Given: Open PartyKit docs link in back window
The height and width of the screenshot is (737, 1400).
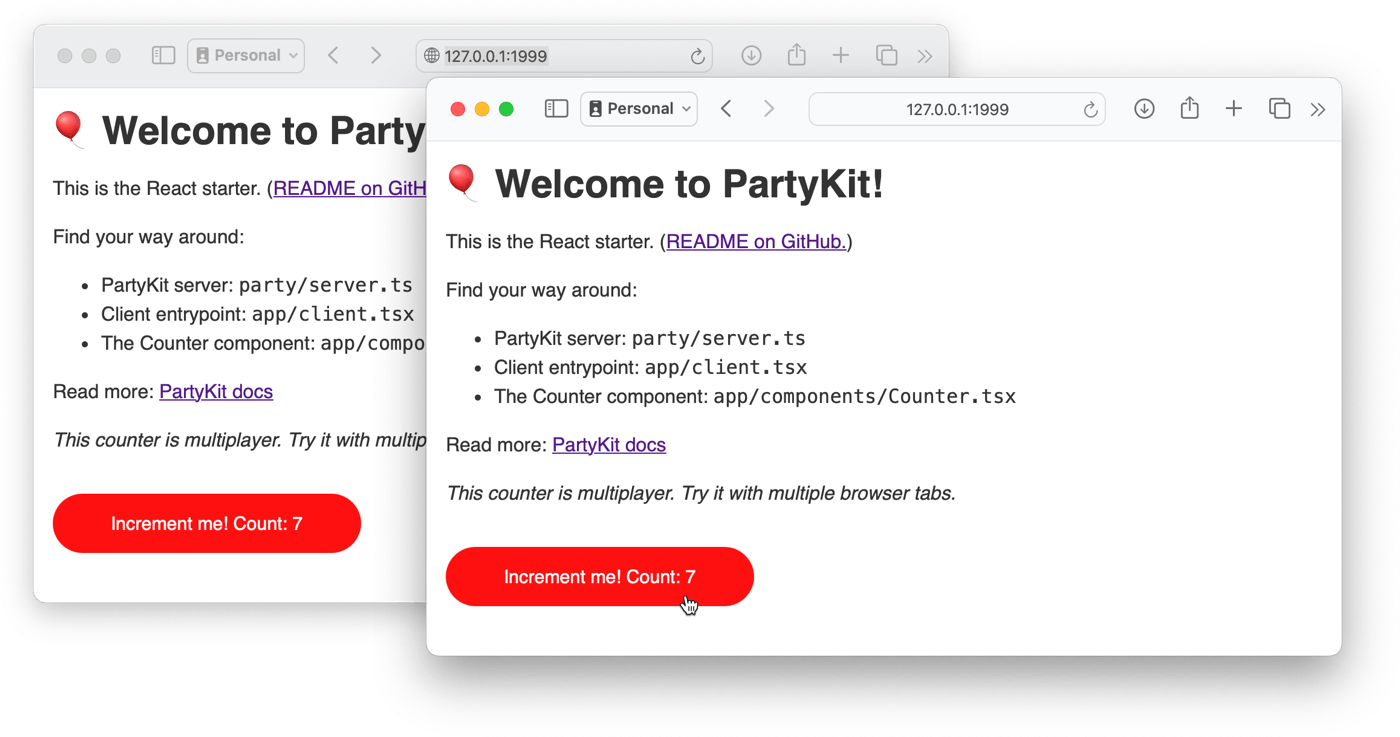Looking at the screenshot, I should 216,392.
